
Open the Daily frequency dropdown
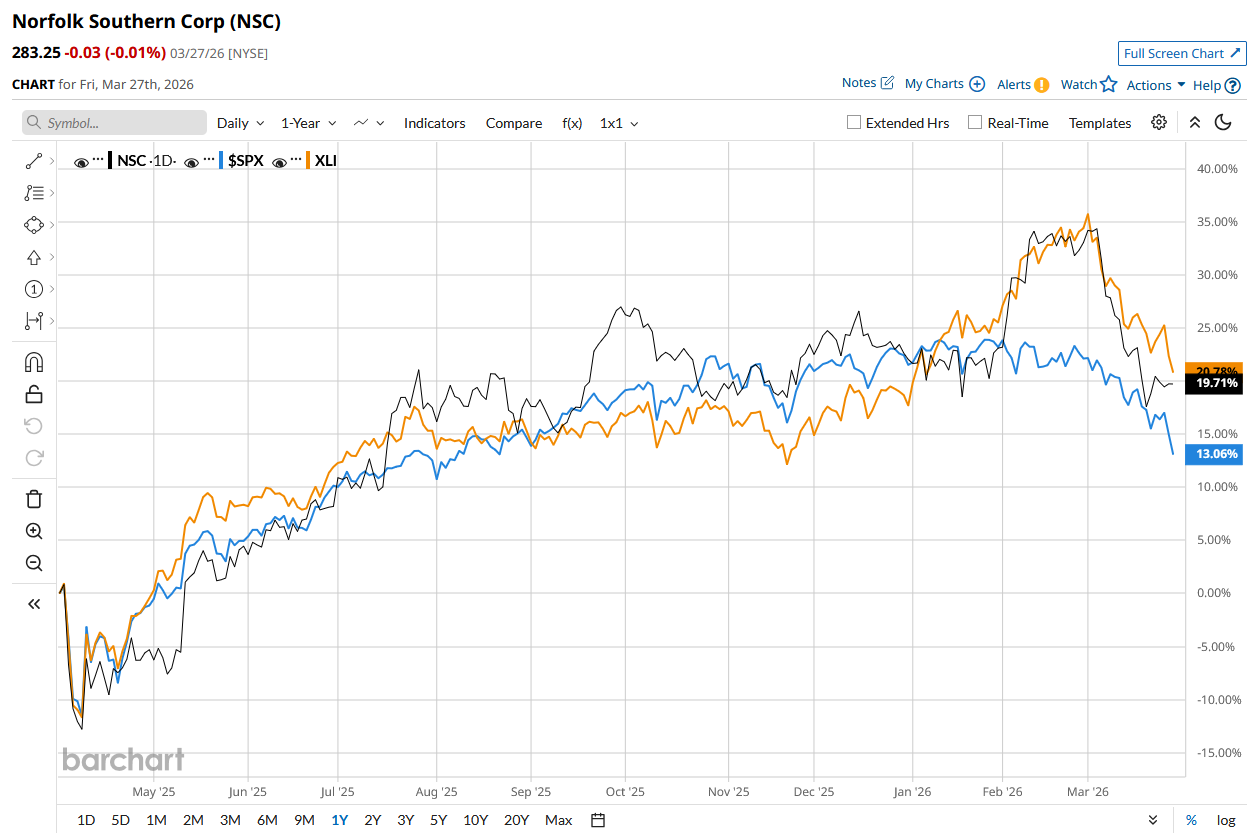tap(241, 123)
